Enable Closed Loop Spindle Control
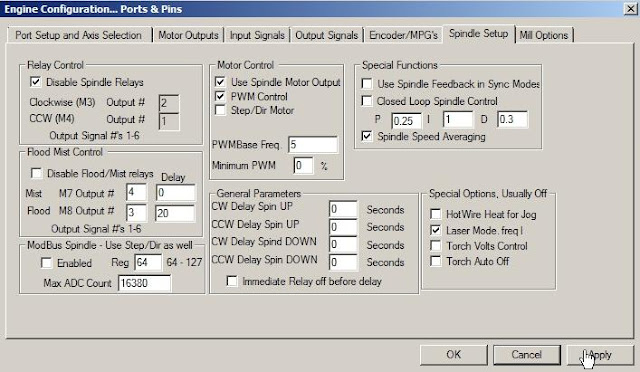Viewport: 640px width, 372px height. [367, 101]
